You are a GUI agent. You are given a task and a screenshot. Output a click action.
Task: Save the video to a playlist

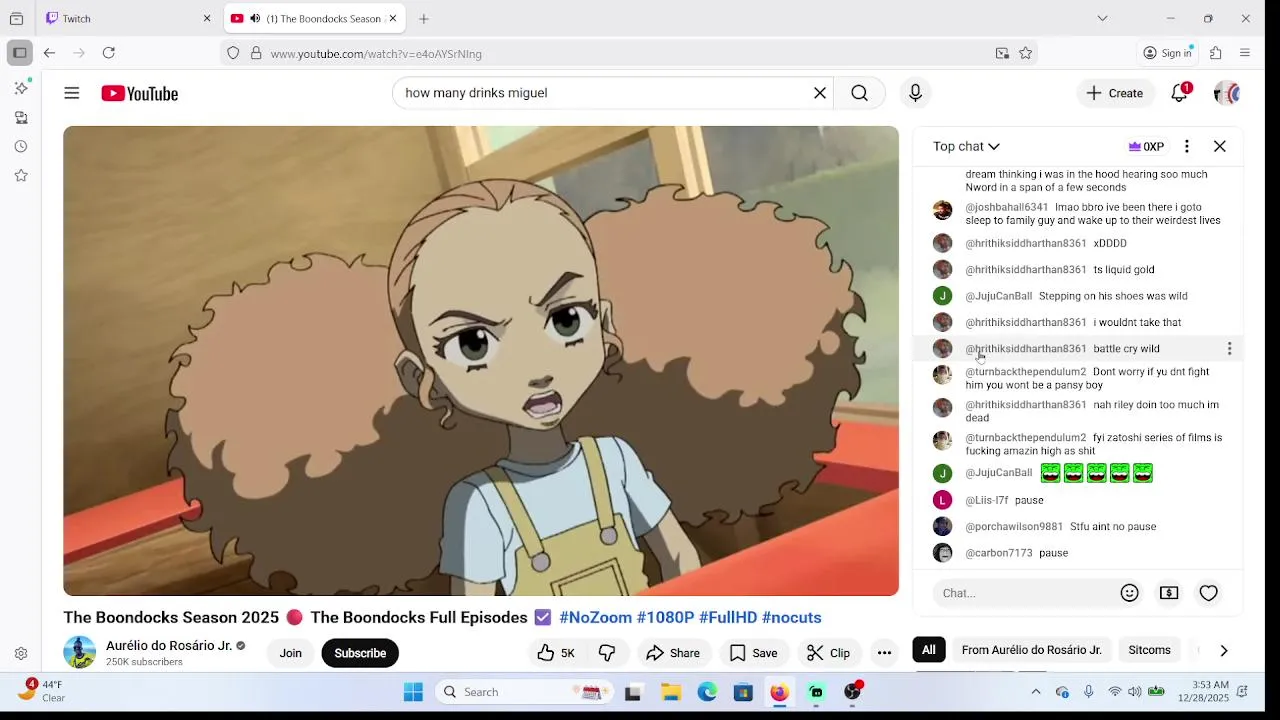pos(753,653)
